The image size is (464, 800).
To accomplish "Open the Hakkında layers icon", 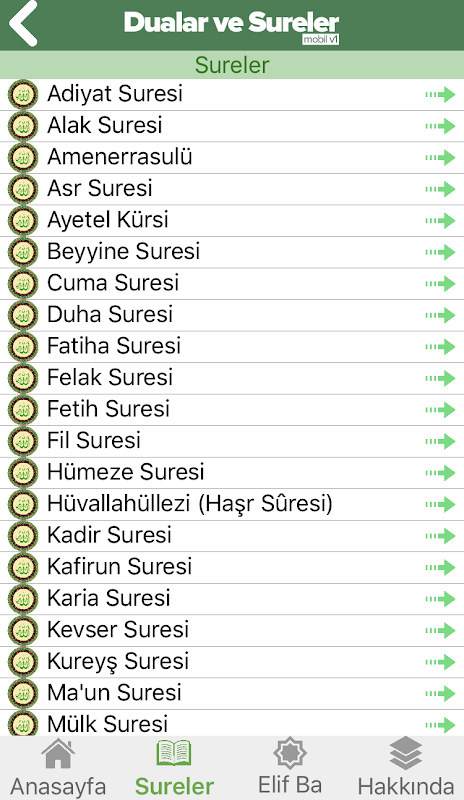I will (406, 753).
